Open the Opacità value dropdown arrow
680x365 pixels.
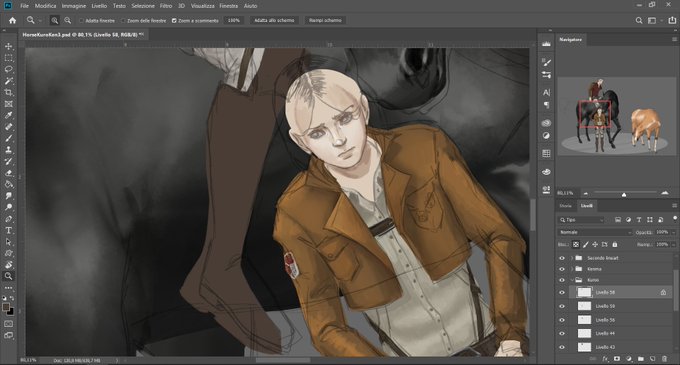coord(673,232)
